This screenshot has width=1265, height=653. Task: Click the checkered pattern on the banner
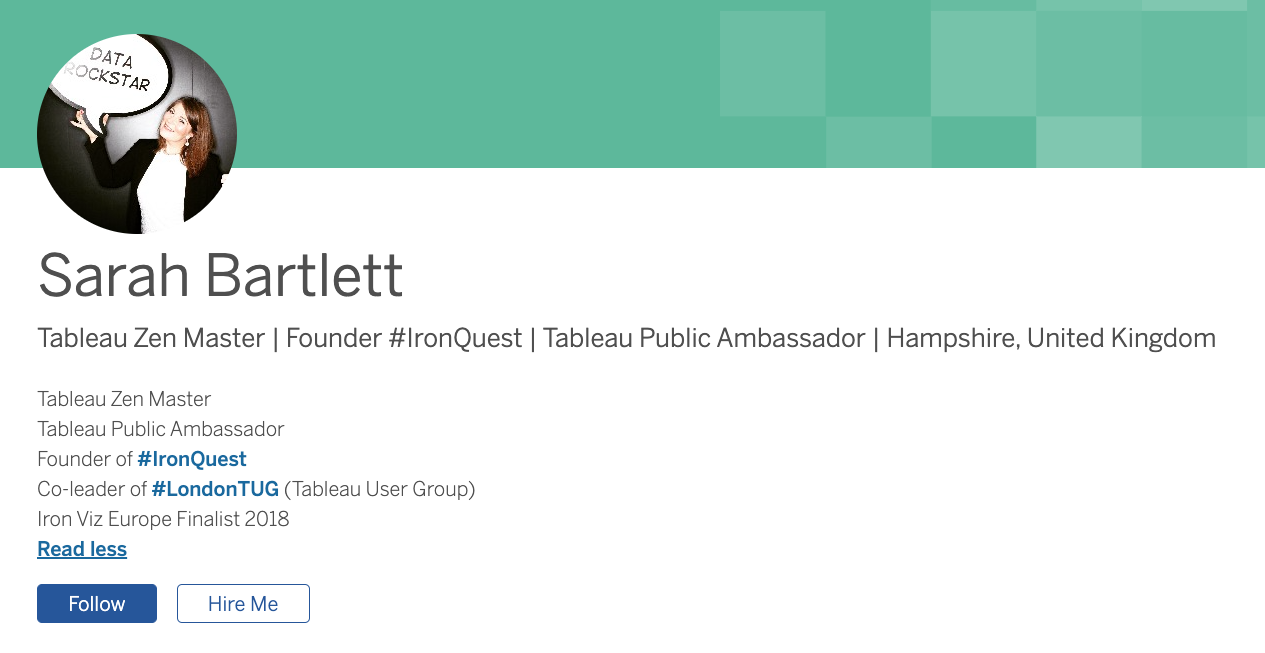(990, 85)
